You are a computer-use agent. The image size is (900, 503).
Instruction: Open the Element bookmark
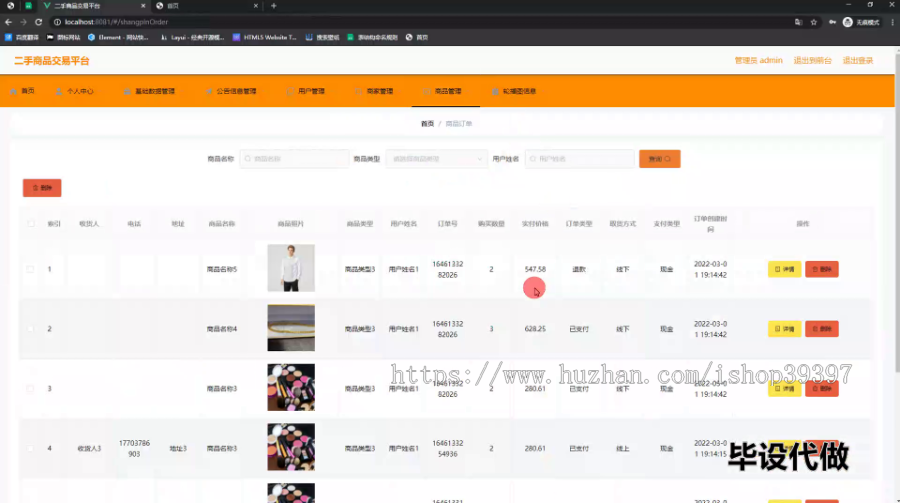(118, 37)
